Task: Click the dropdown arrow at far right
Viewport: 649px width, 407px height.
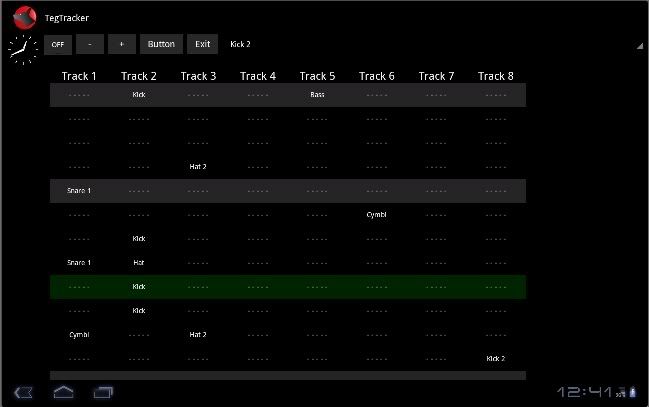Action: pyautogui.click(x=639, y=46)
